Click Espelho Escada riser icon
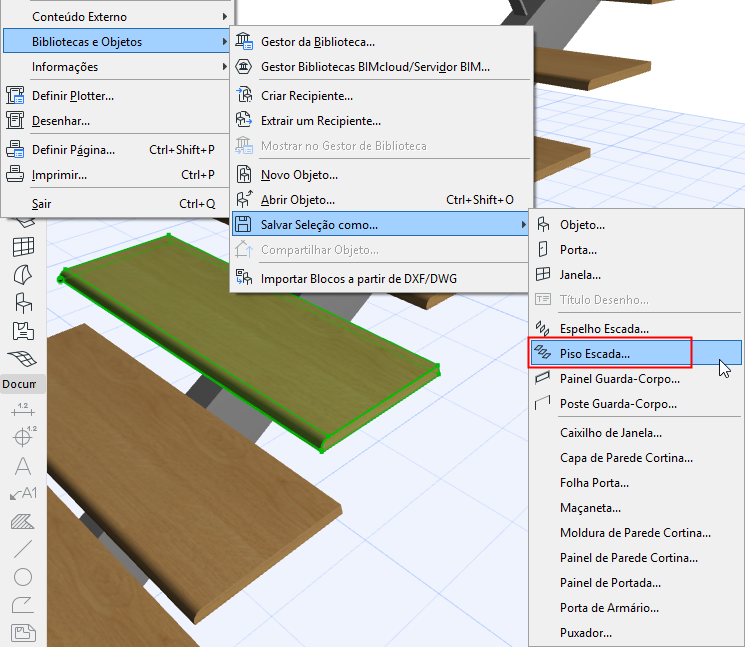745x647 pixels. [543, 328]
